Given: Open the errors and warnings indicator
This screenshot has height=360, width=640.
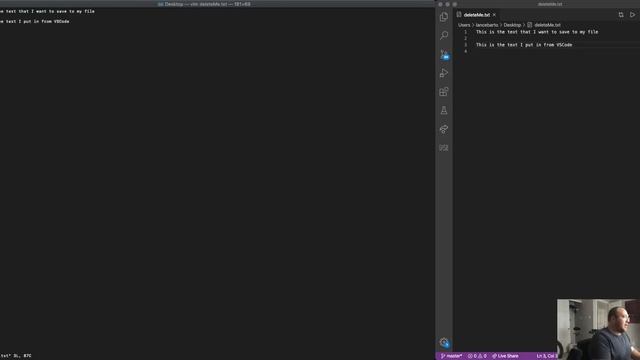Looking at the screenshot, I should [x=477, y=356].
